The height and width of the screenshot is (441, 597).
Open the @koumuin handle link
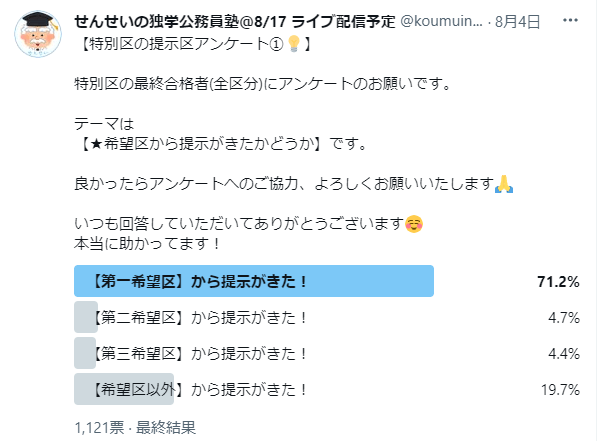(441, 21)
